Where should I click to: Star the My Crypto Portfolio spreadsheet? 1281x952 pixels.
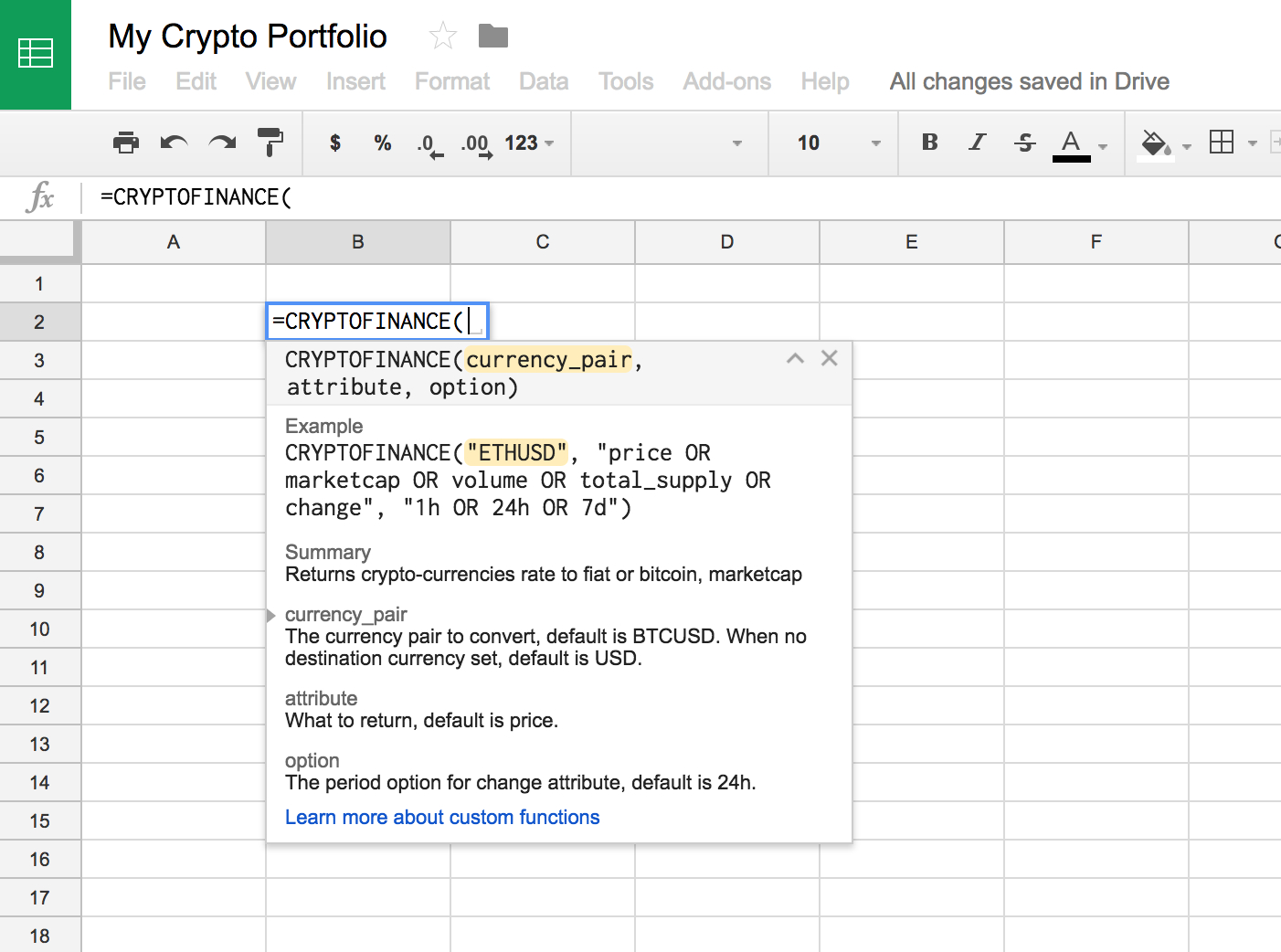pos(442,34)
